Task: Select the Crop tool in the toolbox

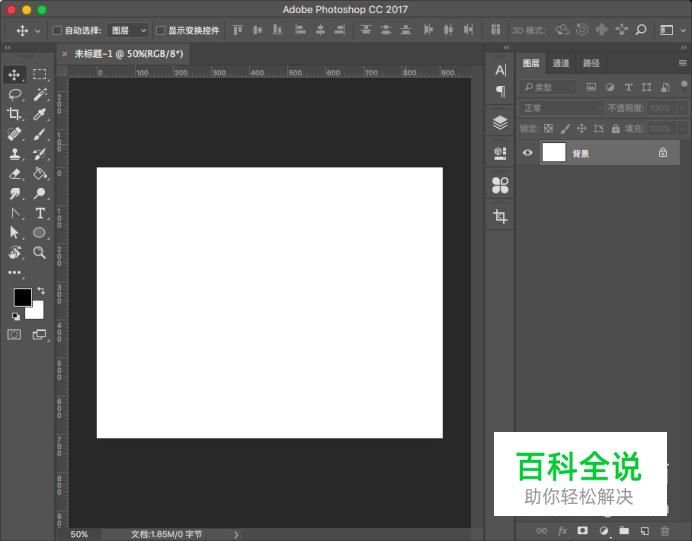Action: tap(15, 114)
